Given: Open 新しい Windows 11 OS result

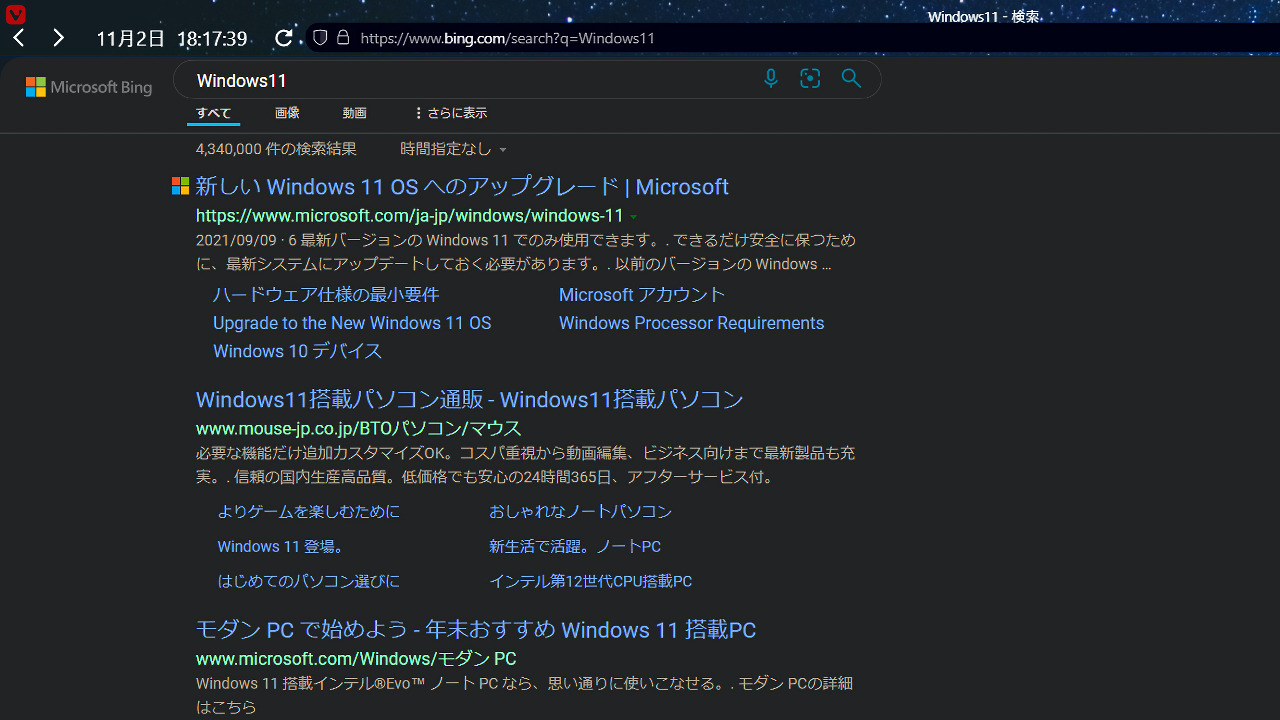Looking at the screenshot, I should click(462, 187).
